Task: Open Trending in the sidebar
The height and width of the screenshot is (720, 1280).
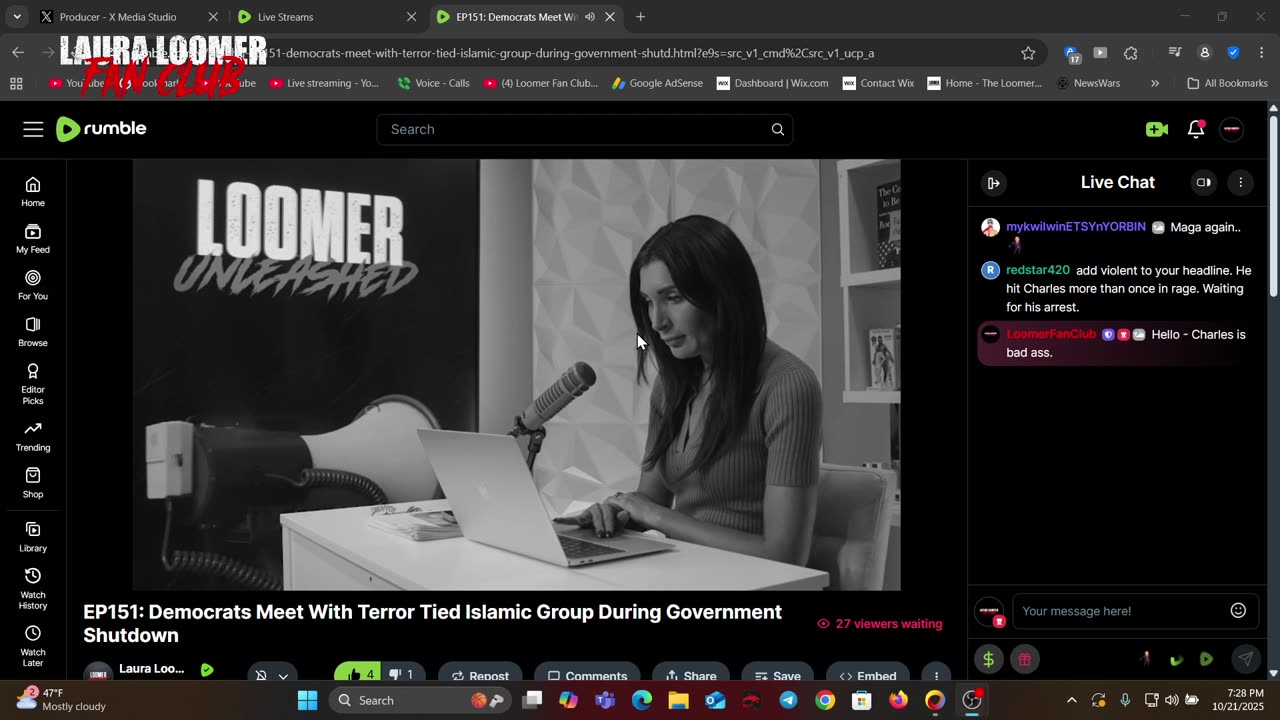Action: pyautogui.click(x=33, y=437)
